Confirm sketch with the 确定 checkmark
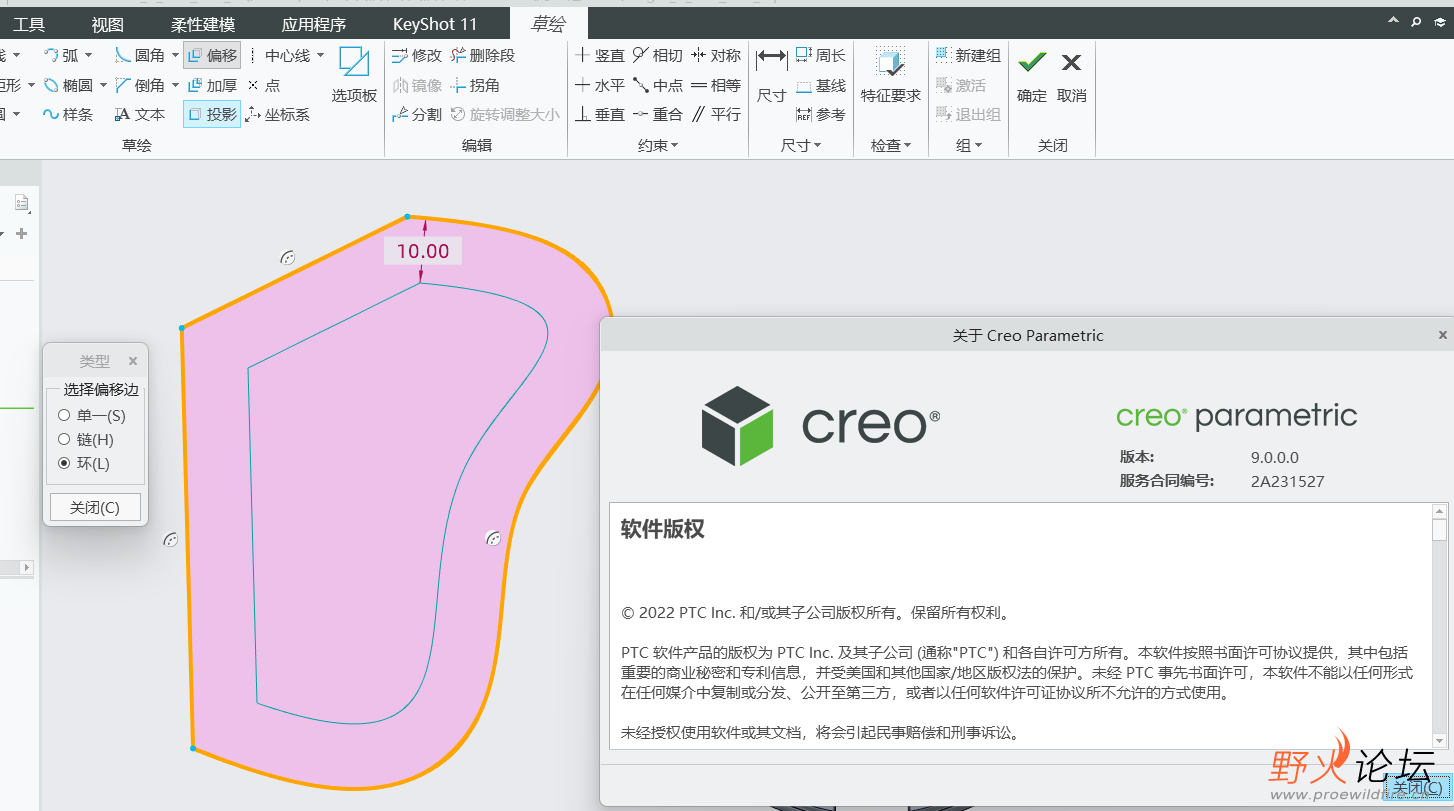The height and width of the screenshot is (811, 1454). 1032,76
